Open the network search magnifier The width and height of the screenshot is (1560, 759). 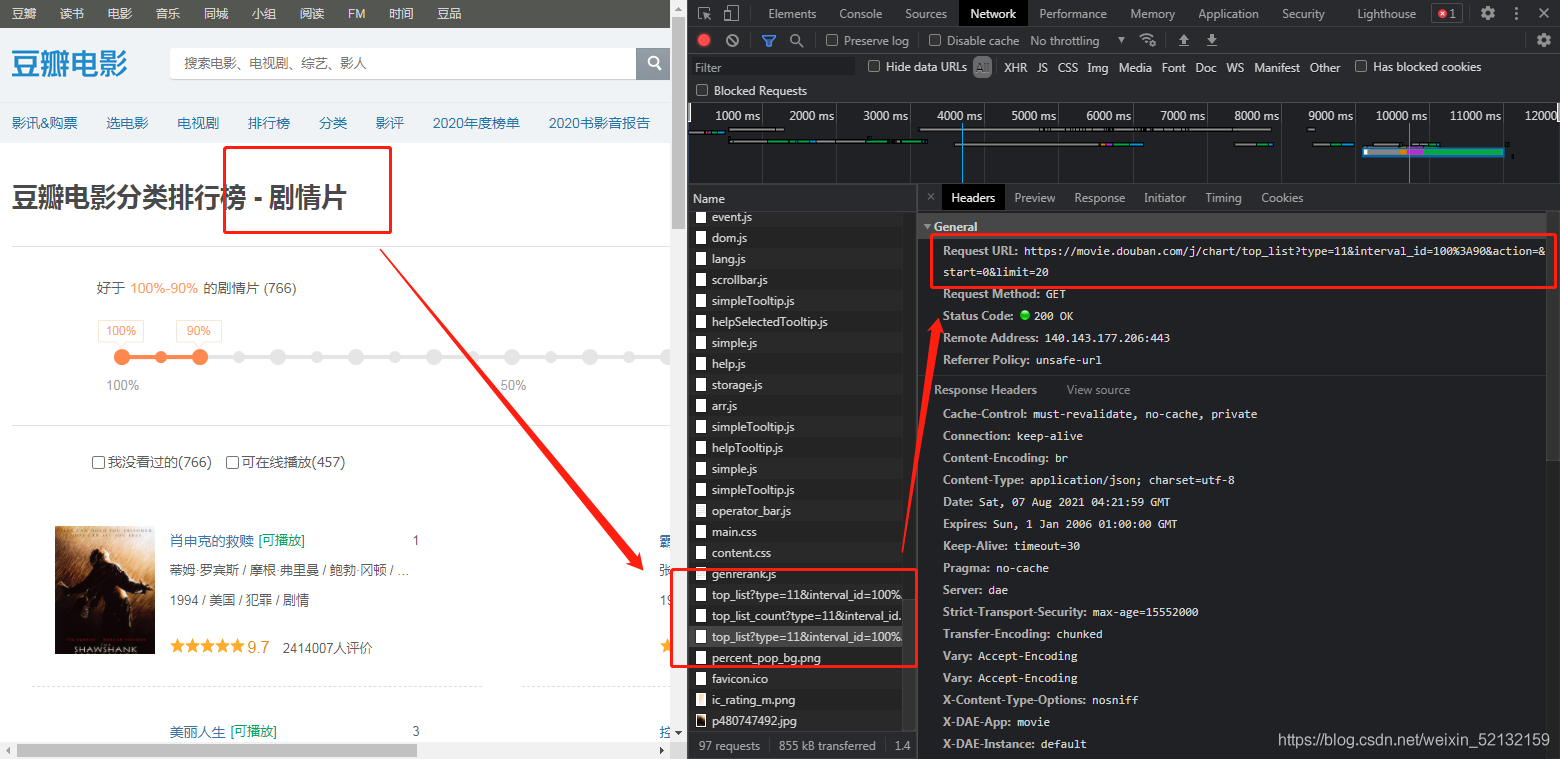[x=797, y=40]
